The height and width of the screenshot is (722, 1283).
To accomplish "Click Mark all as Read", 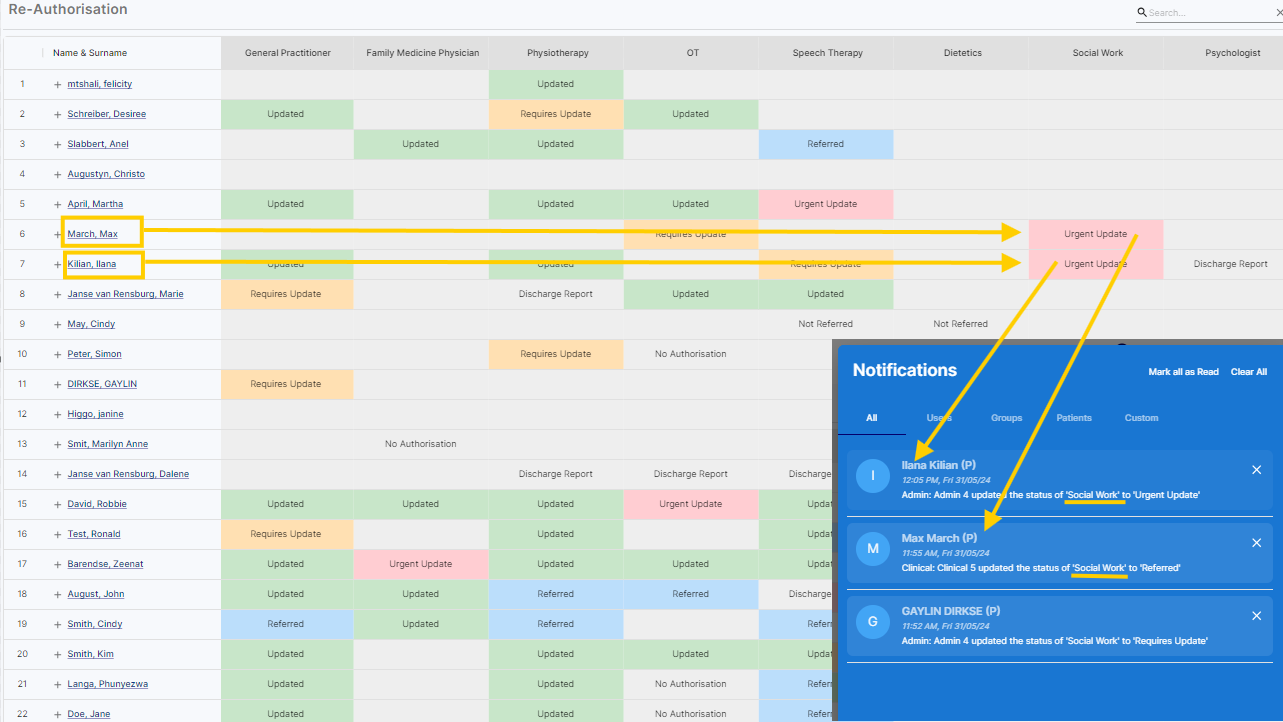I will (1183, 372).
